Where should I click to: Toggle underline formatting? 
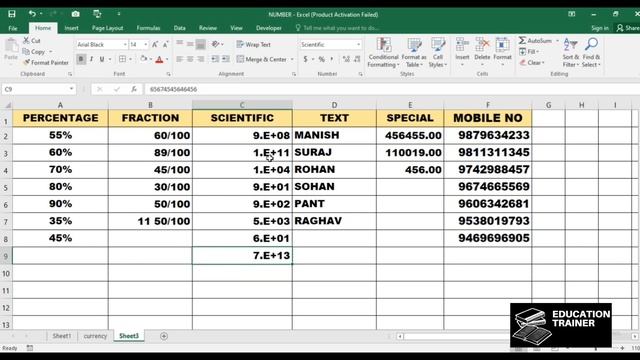click(x=102, y=59)
